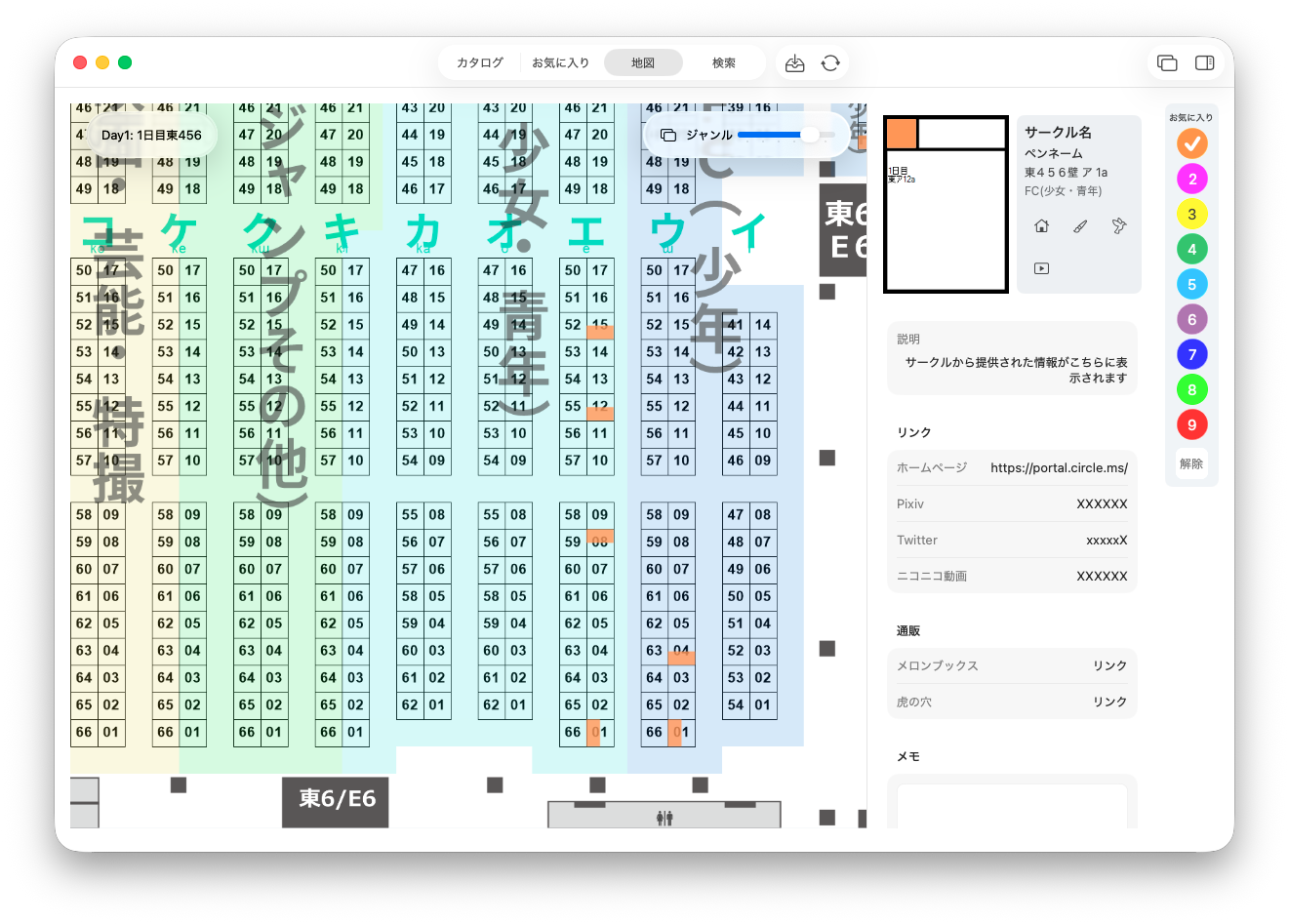This screenshot has height=924, width=1289.
Task: Switch to the カタログ tab
Action: pyautogui.click(x=480, y=63)
